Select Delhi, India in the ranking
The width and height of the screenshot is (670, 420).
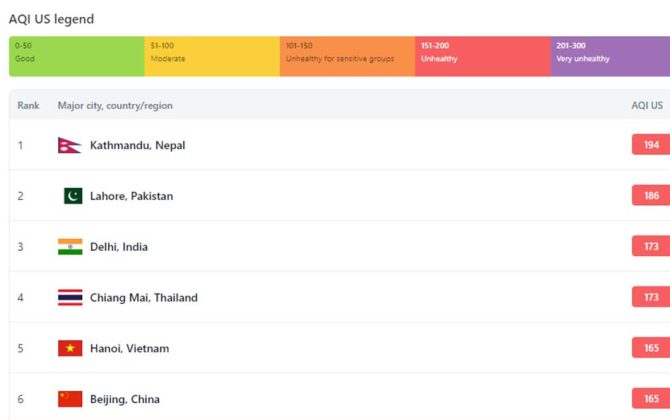pyautogui.click(x=118, y=247)
